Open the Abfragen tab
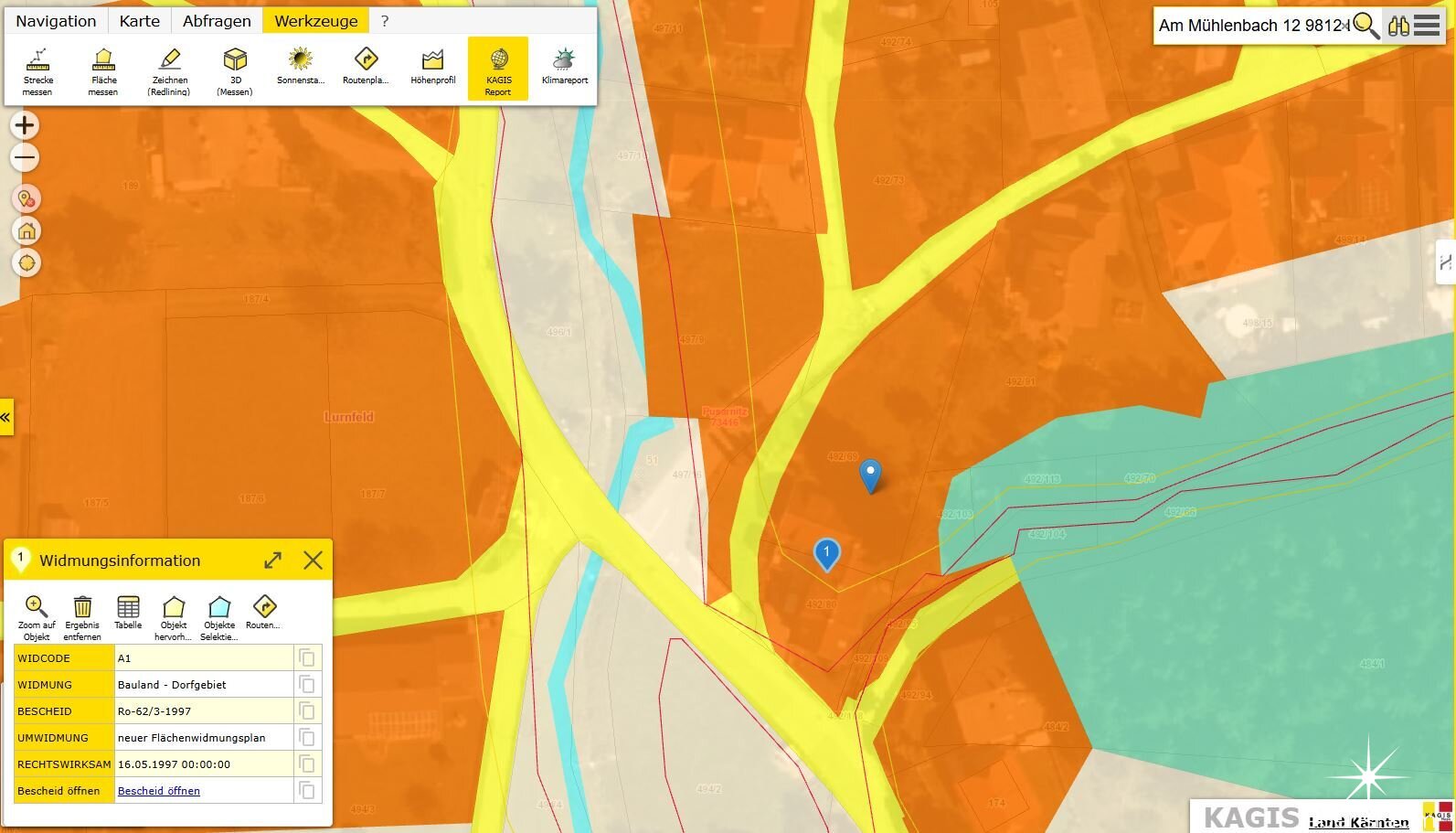 (217, 21)
